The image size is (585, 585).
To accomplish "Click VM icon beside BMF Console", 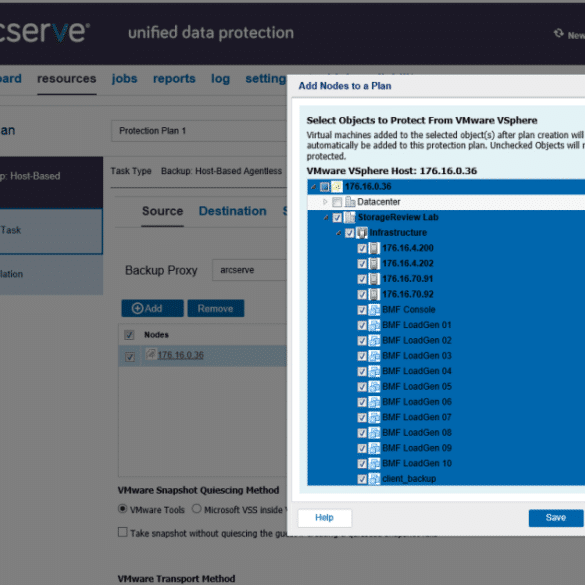I will 374,310.
